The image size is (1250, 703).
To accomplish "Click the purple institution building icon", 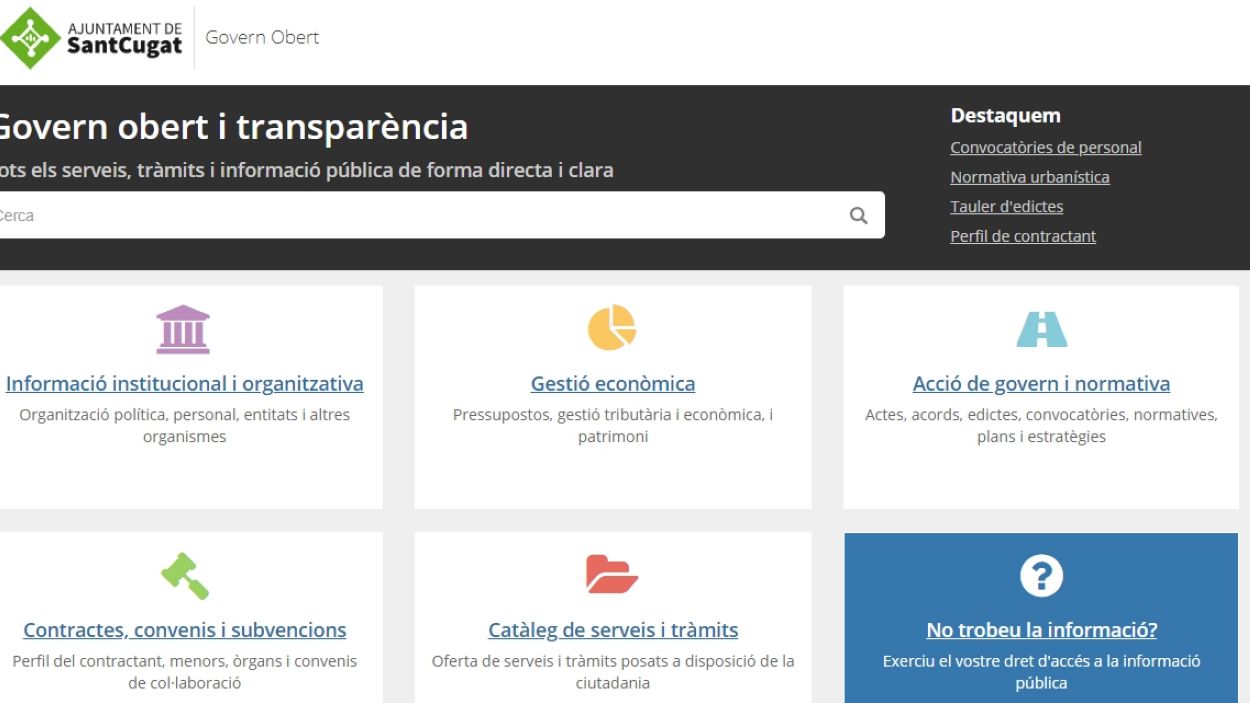I will (x=184, y=329).
